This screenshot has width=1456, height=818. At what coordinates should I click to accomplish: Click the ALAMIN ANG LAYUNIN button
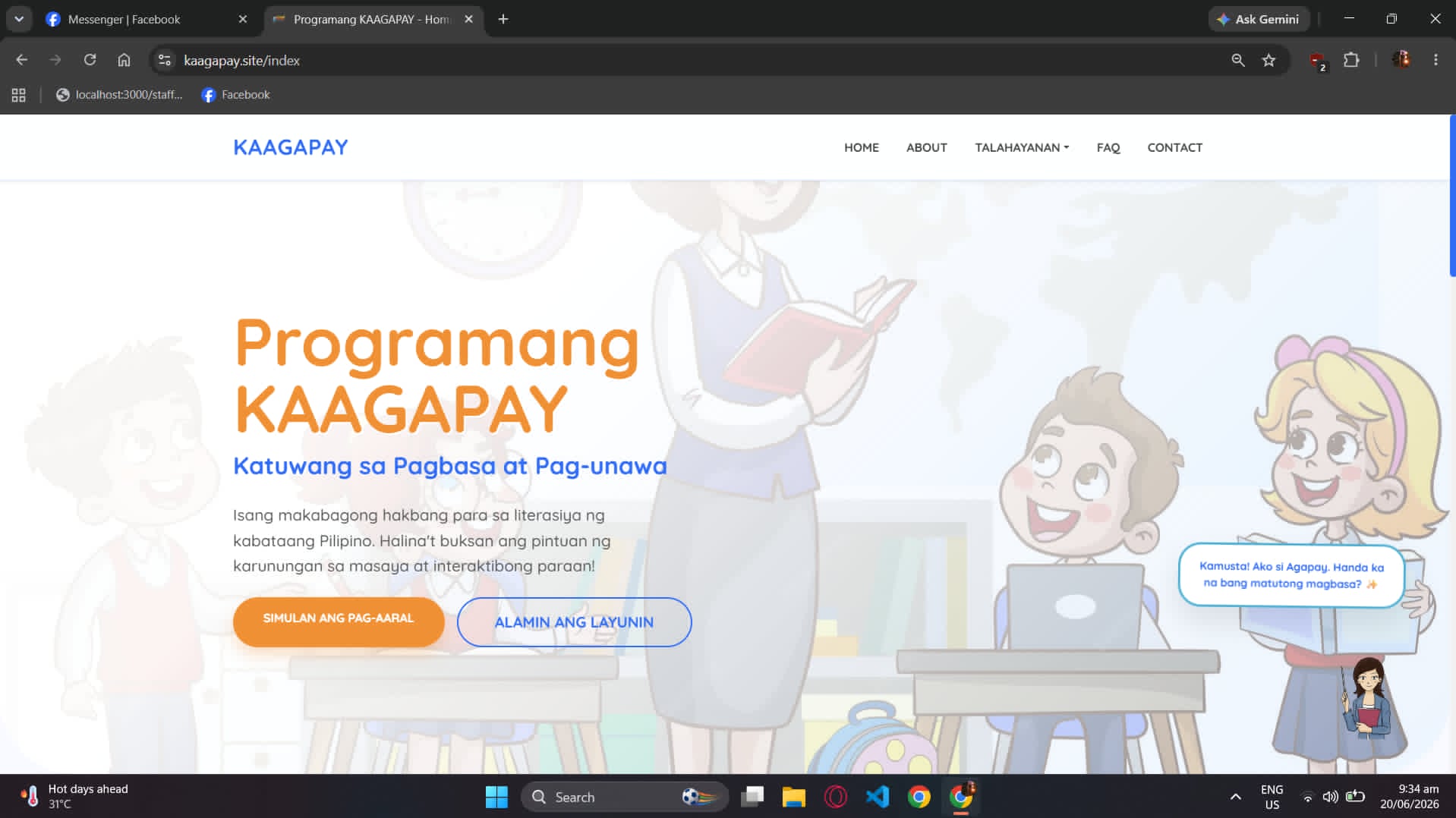coord(574,621)
